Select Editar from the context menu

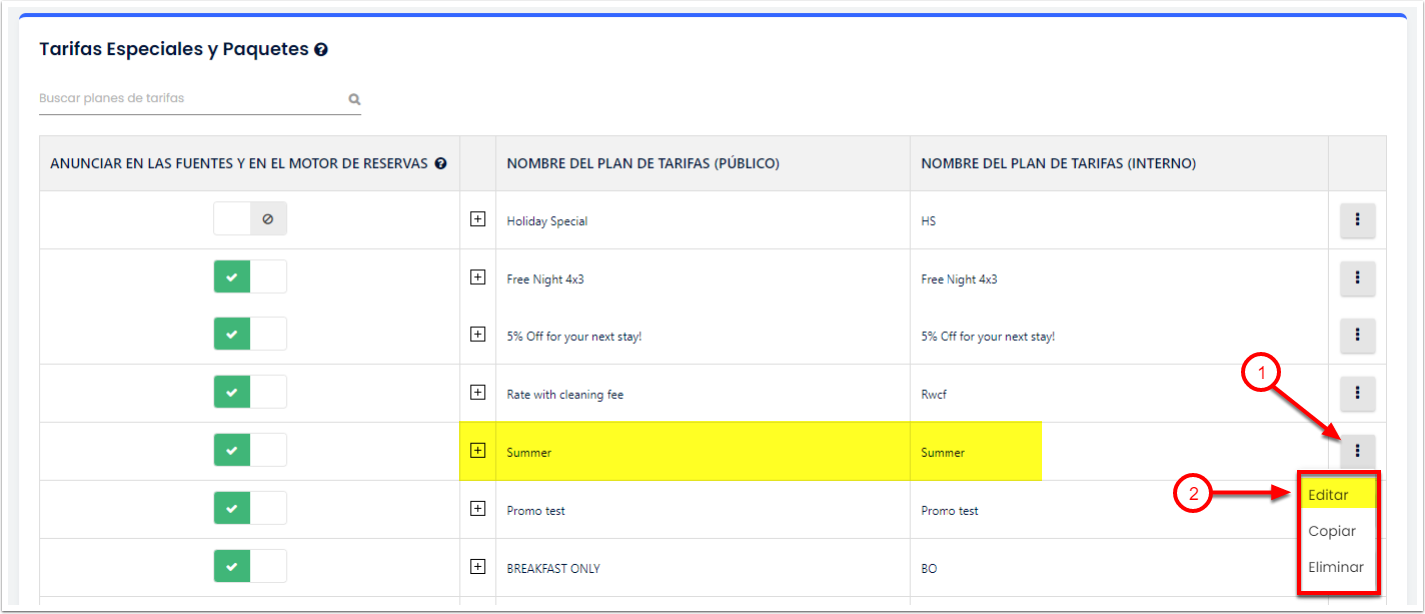pyautogui.click(x=1328, y=495)
